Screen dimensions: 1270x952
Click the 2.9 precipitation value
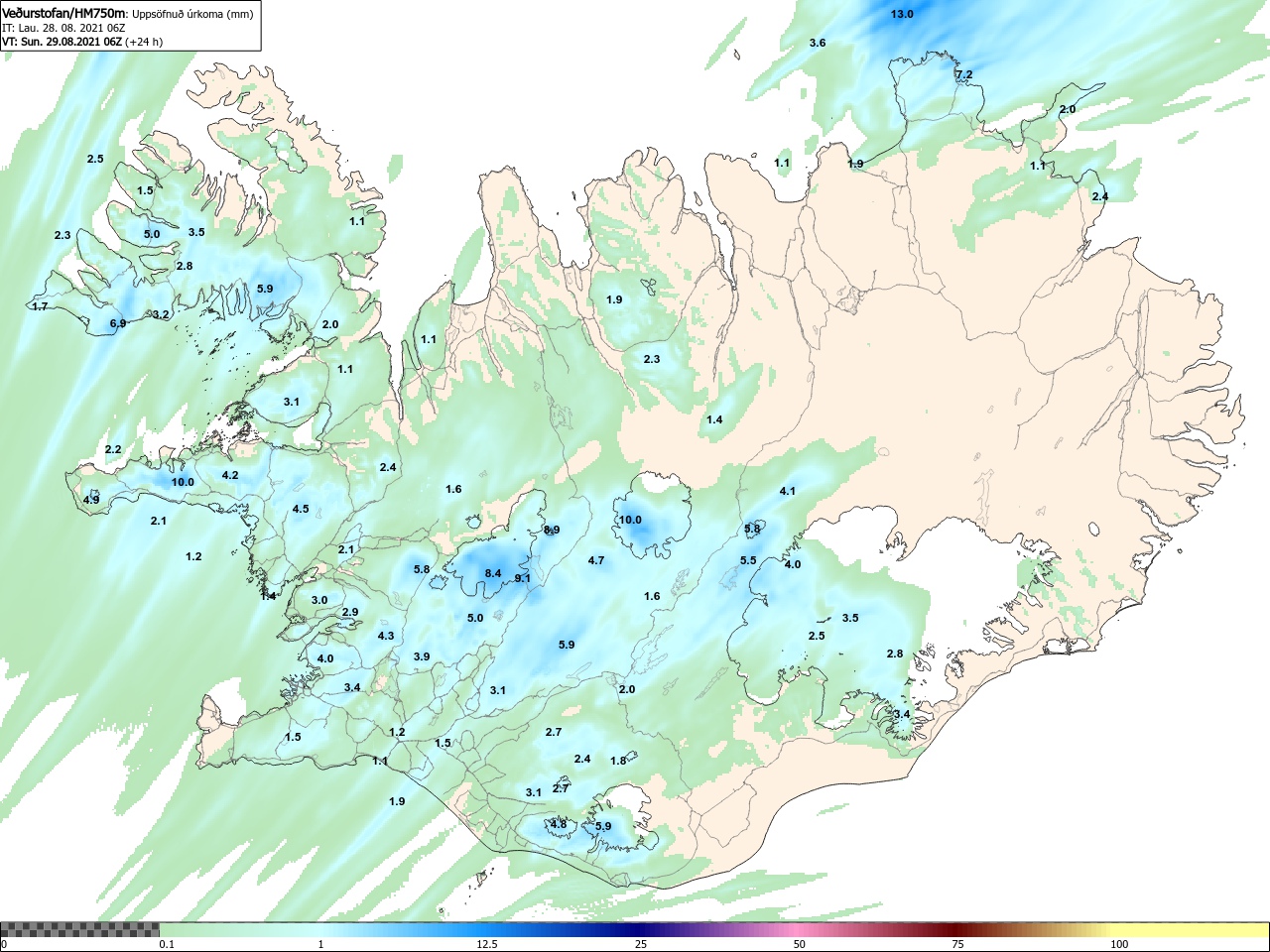(x=350, y=612)
